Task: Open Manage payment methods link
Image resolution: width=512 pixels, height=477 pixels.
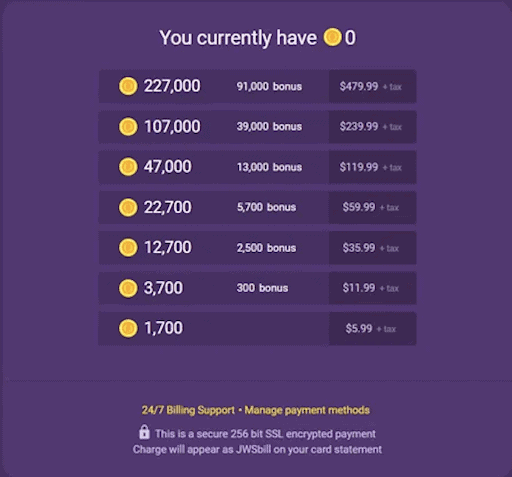Action: (x=307, y=410)
